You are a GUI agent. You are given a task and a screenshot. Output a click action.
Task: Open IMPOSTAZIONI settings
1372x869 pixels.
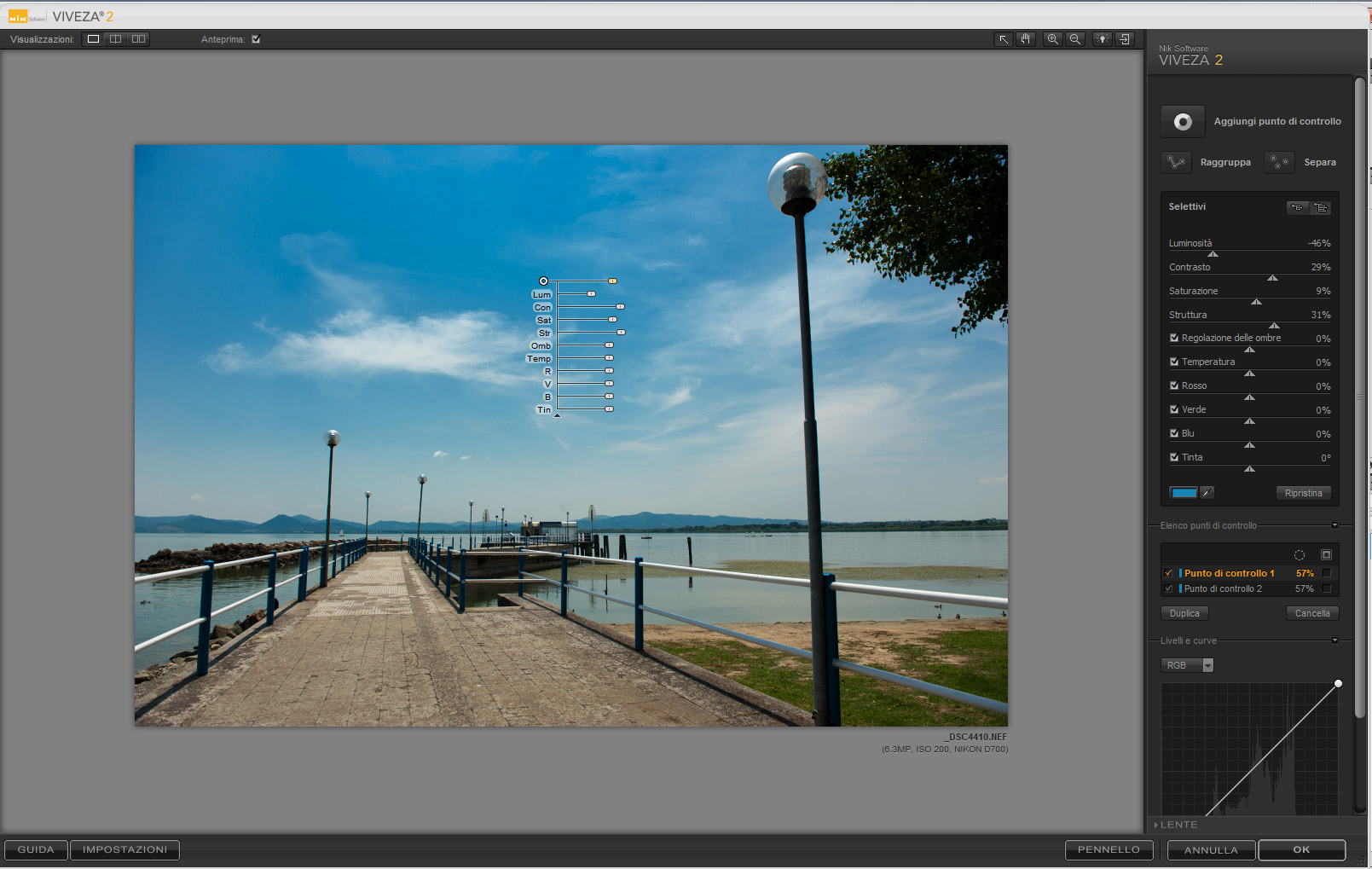(125, 849)
